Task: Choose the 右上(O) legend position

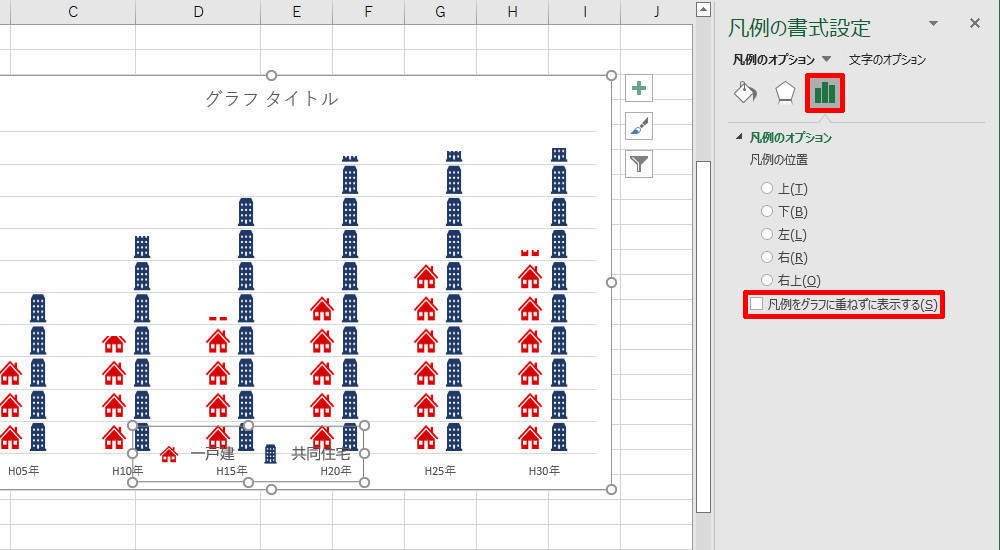Action: [x=767, y=280]
